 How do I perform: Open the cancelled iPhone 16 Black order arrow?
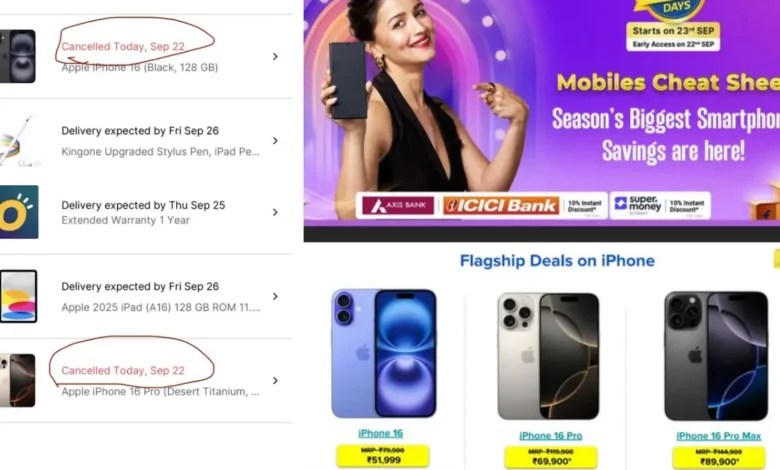tap(275, 57)
